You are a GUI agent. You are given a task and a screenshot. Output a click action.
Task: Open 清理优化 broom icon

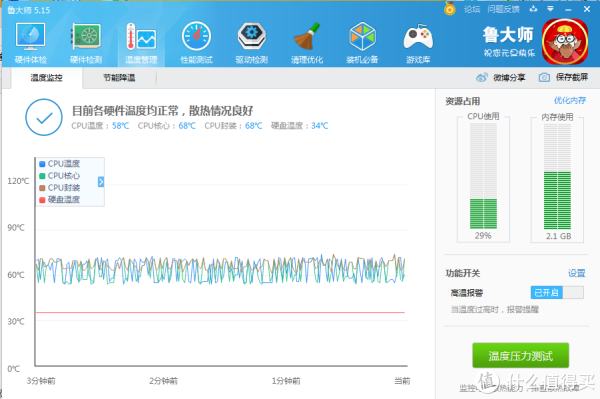(x=307, y=43)
